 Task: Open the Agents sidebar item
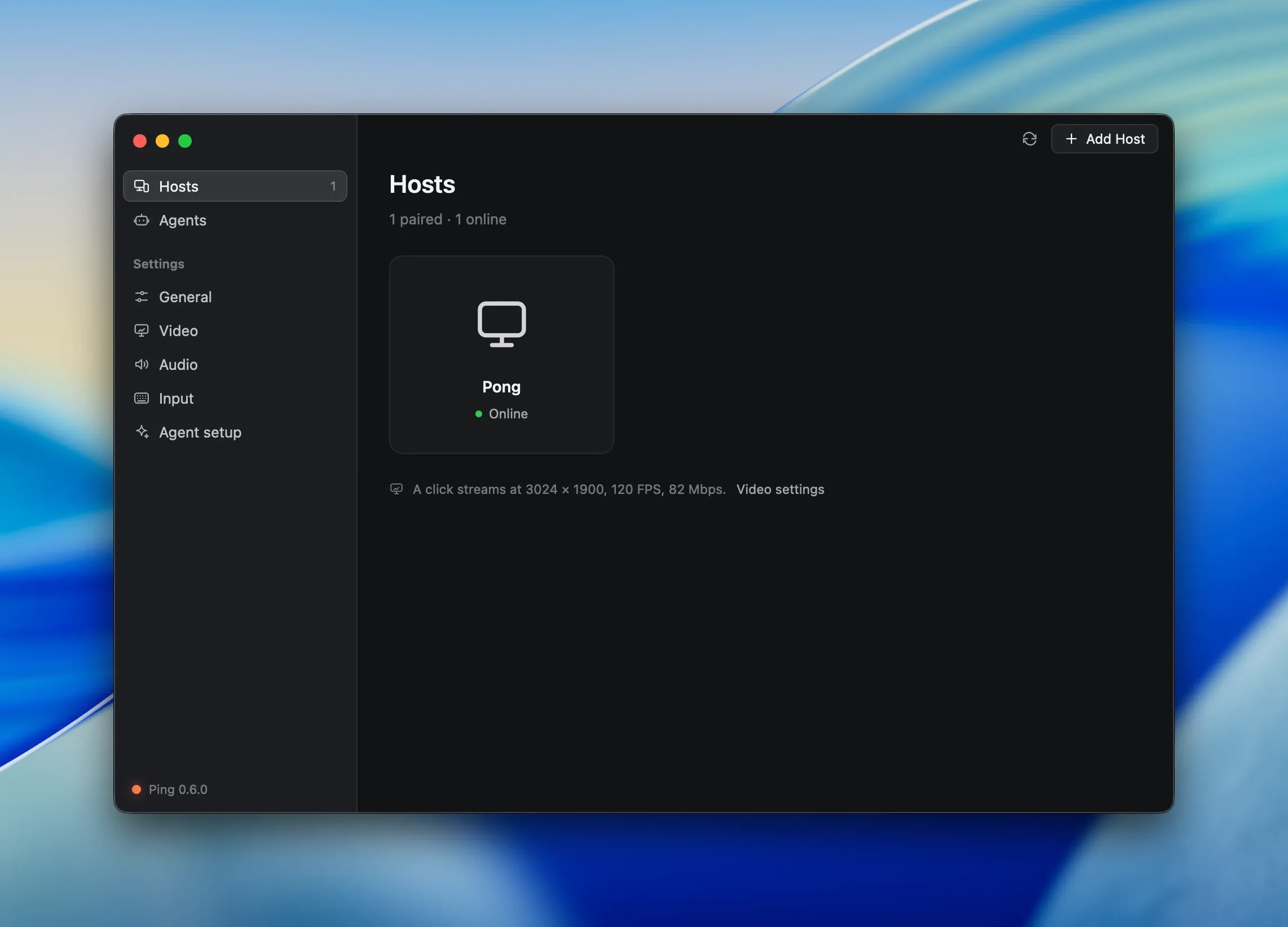click(x=235, y=220)
